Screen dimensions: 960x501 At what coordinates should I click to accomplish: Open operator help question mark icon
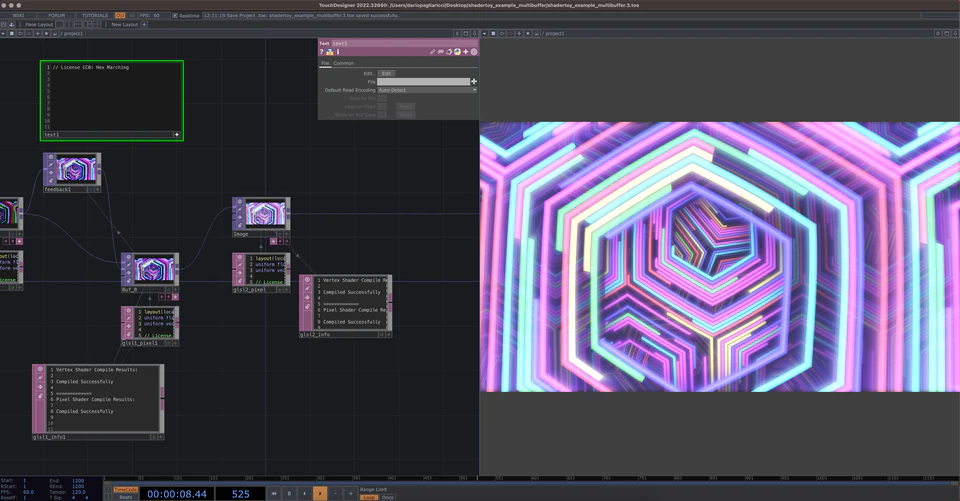click(321, 52)
